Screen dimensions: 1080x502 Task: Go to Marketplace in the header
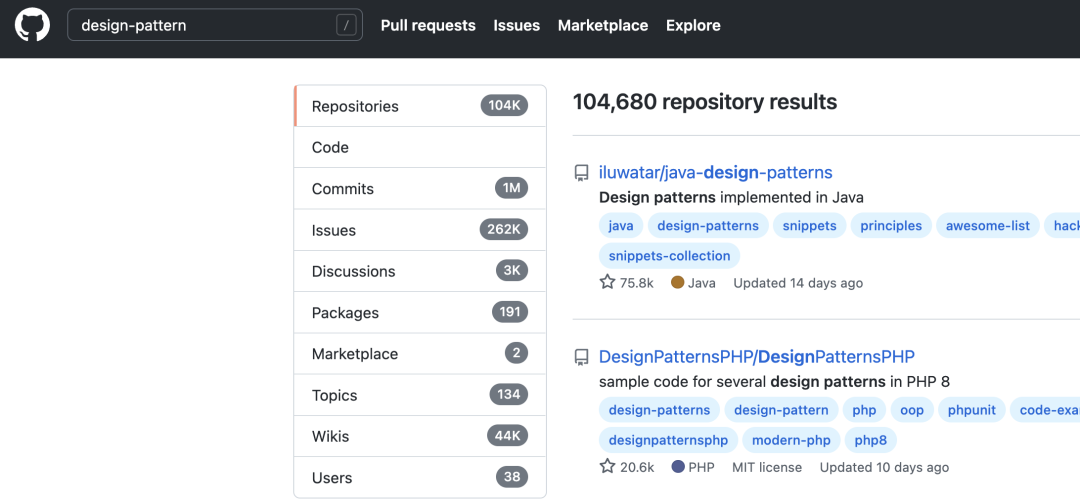tap(603, 26)
